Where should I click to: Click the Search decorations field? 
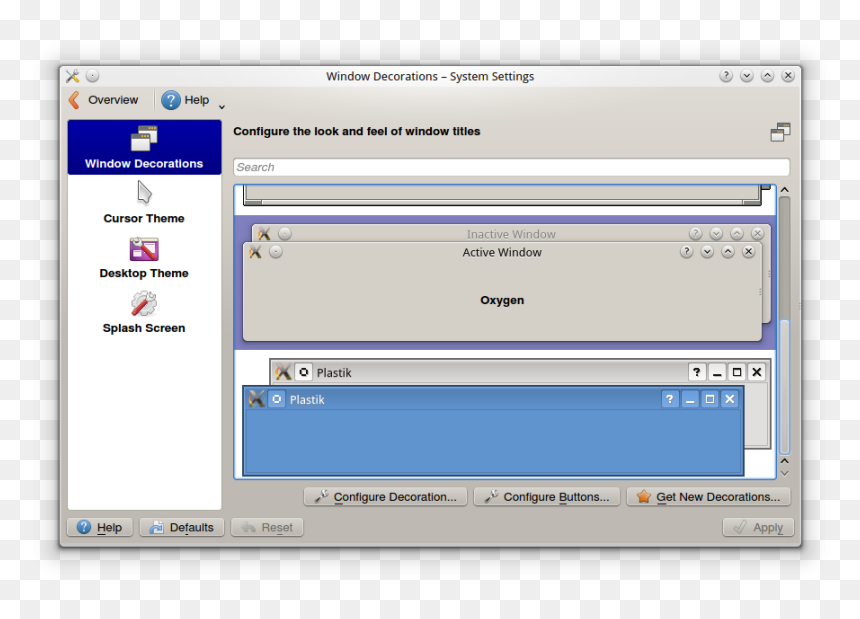tap(511, 167)
